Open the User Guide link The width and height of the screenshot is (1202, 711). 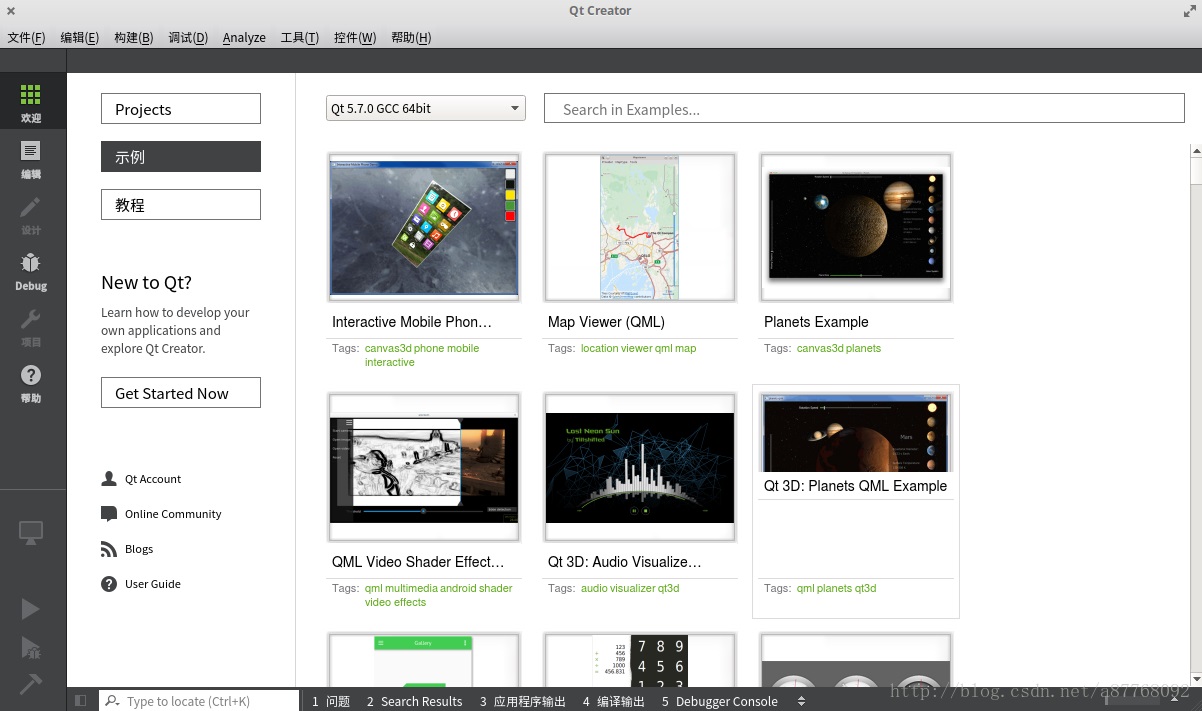coord(153,584)
